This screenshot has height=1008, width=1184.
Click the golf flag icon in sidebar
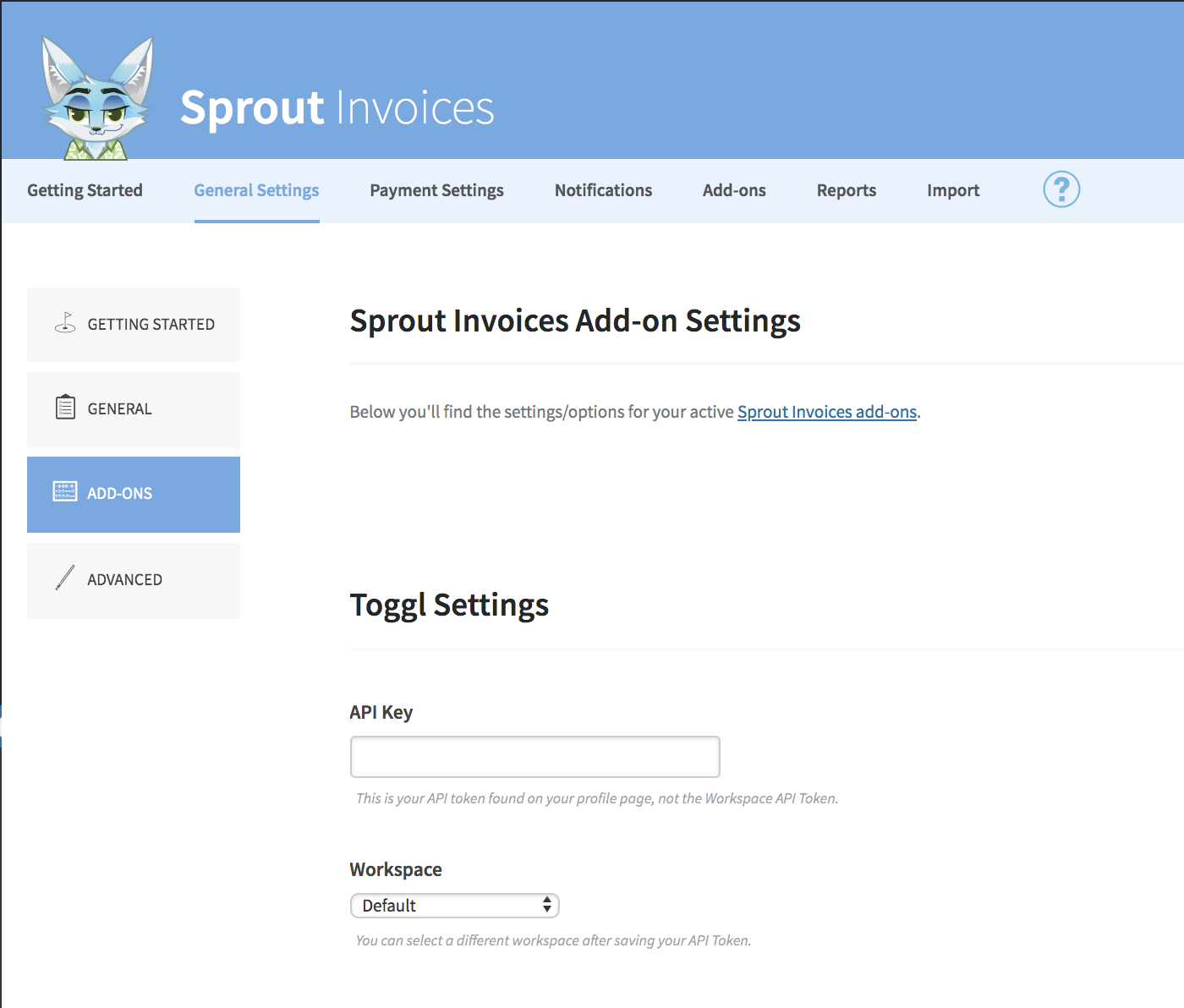65,323
